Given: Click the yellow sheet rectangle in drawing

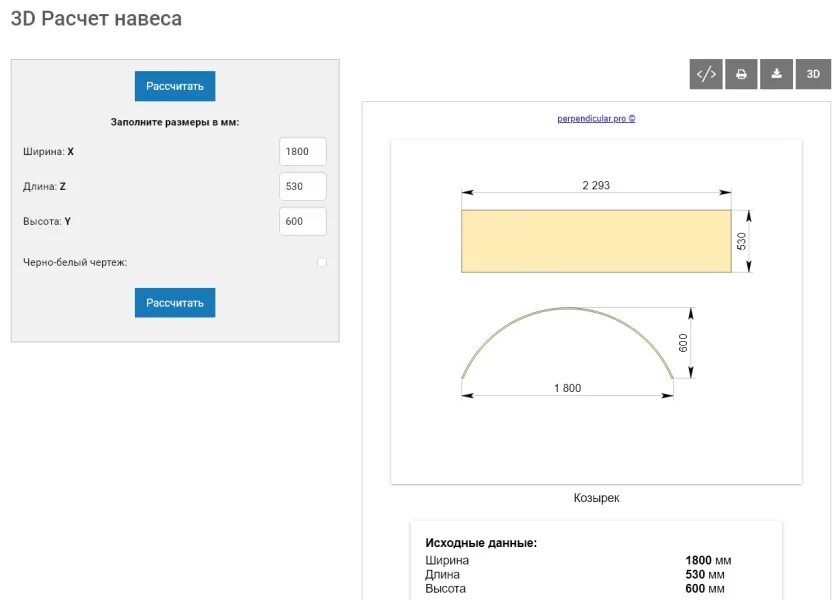Looking at the screenshot, I should 596,241.
